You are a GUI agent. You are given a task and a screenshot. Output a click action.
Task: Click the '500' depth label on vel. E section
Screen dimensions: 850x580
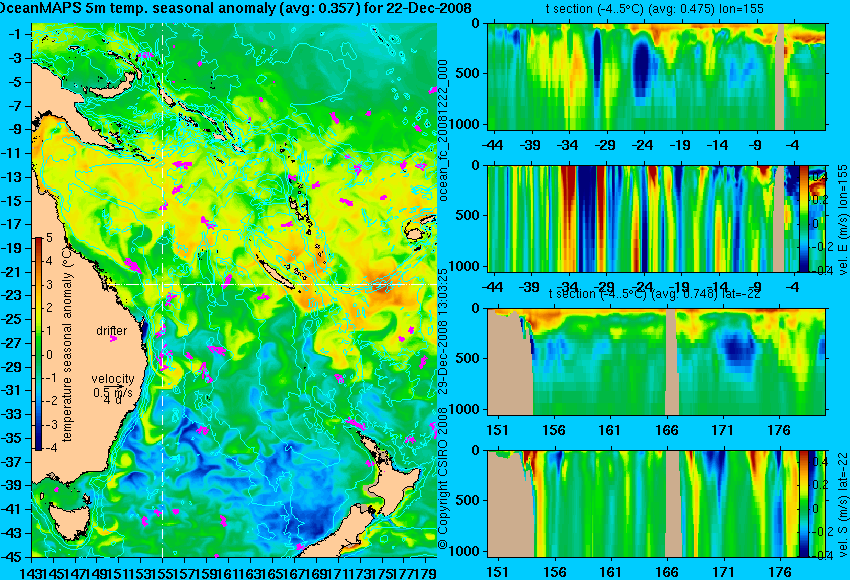tap(469, 215)
